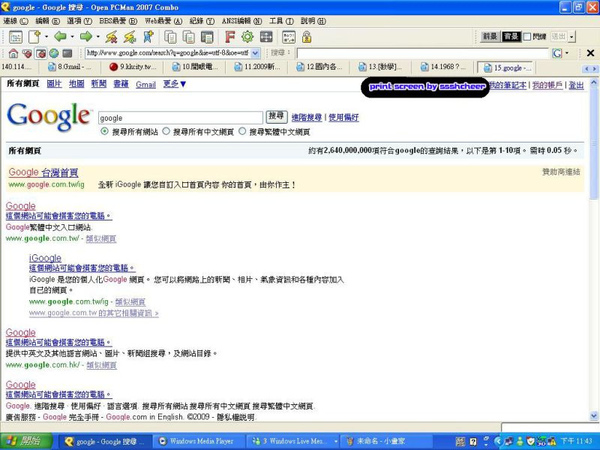Select the search all Chinese pages radio button
The width and height of the screenshot is (600, 450).
[166, 131]
